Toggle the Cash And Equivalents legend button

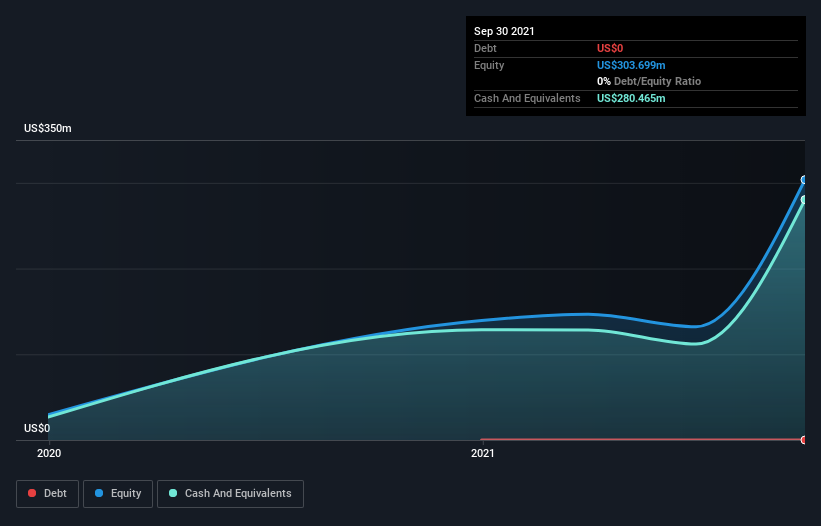click(x=230, y=494)
